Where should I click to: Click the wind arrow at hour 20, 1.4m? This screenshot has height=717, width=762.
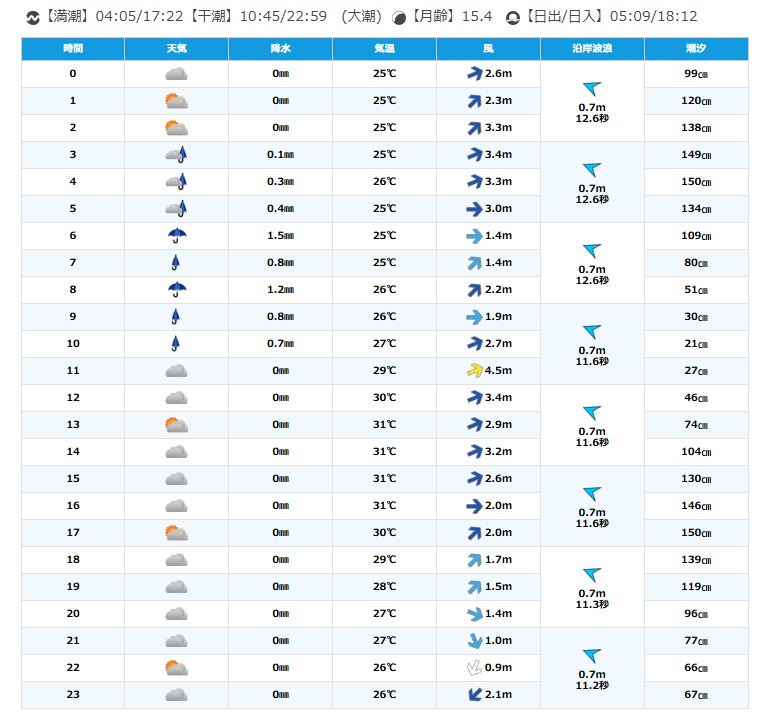click(x=474, y=614)
